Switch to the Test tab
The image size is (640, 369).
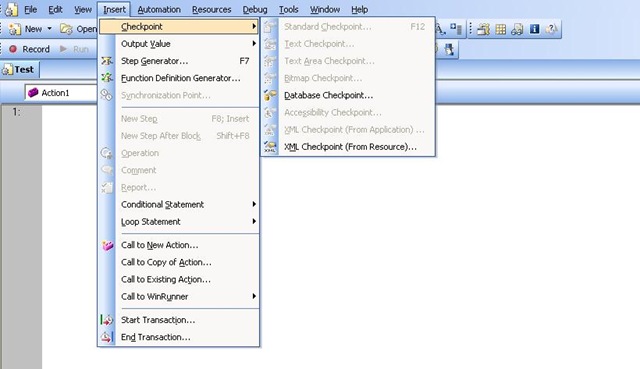pos(19,69)
